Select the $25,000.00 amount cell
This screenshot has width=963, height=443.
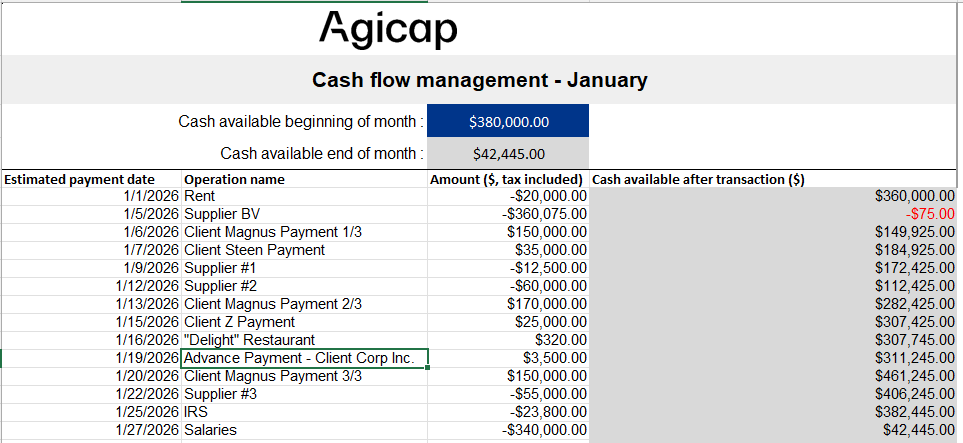point(508,322)
